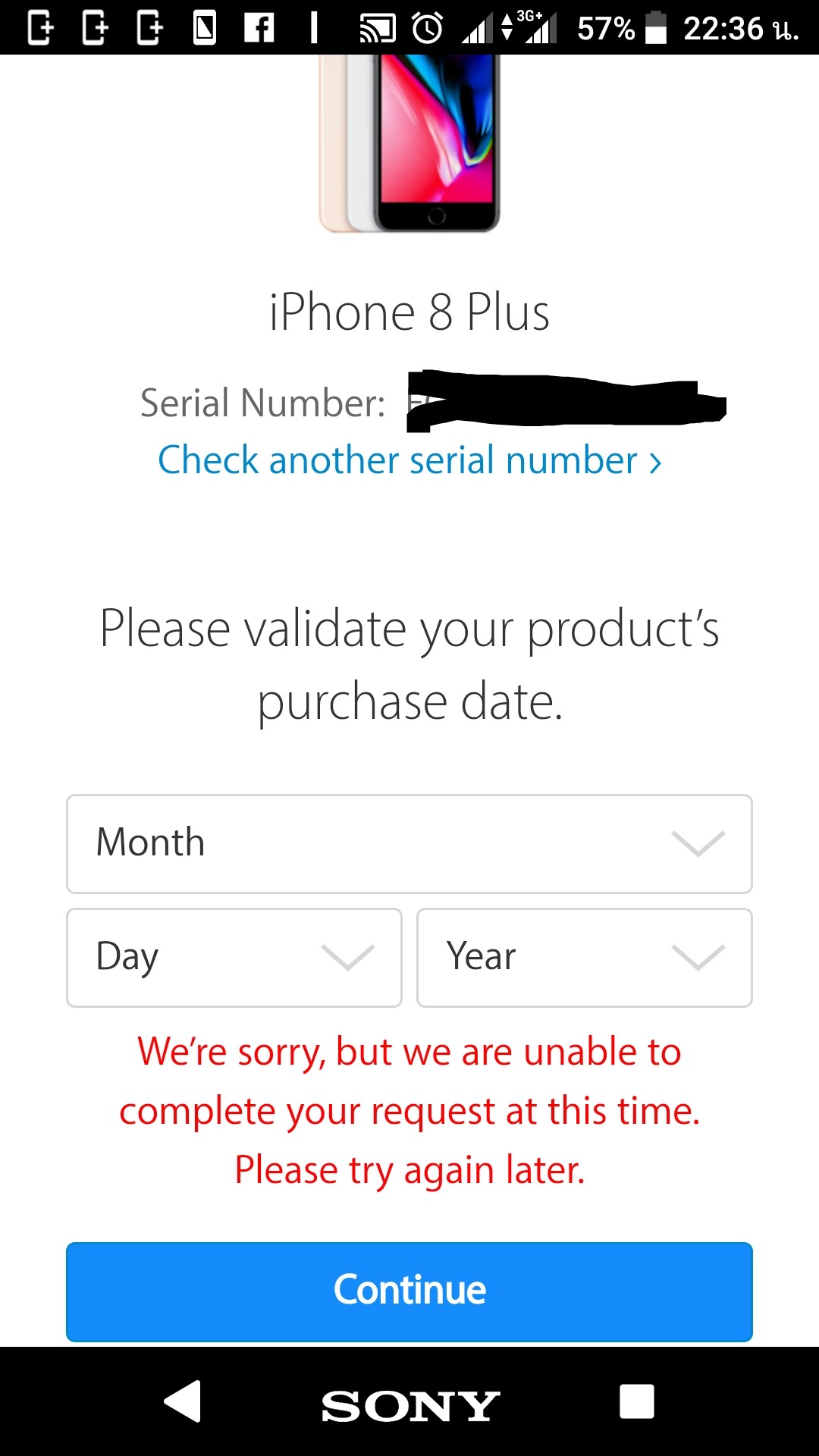Tap the red error message text
The height and width of the screenshot is (1456, 819).
[x=409, y=1110]
